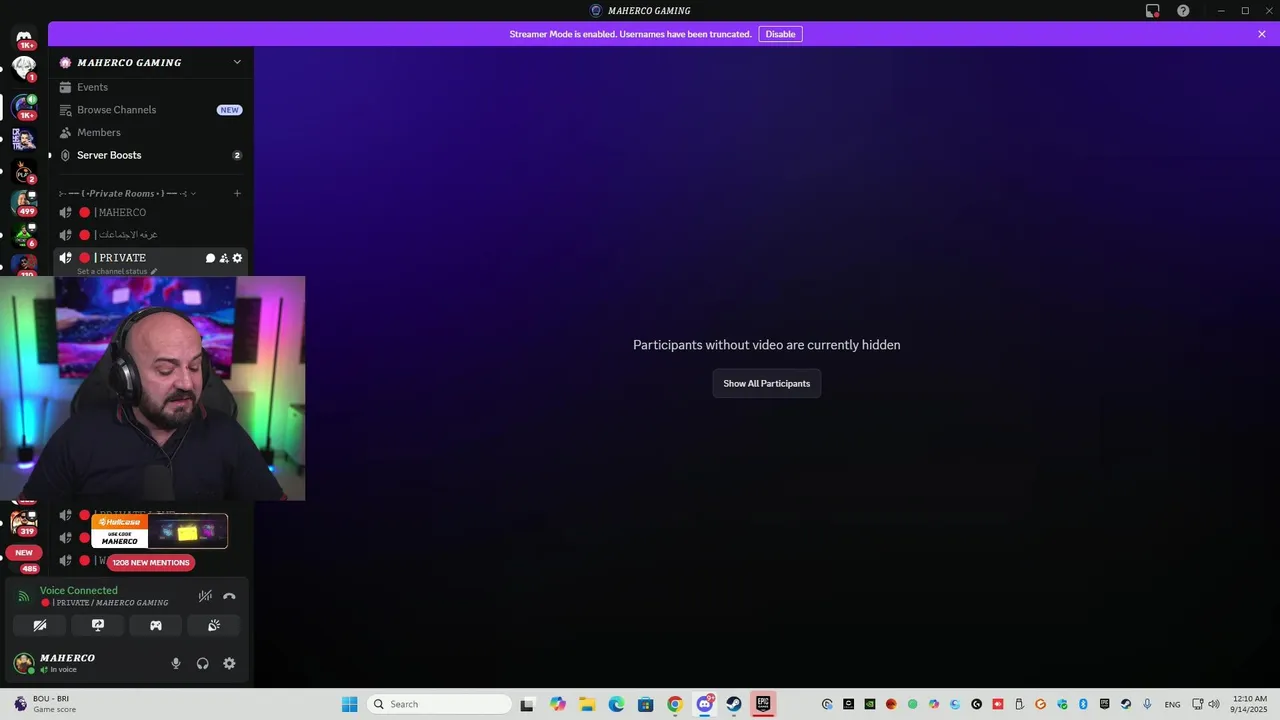The image size is (1280, 720).
Task: Edit PRIVATE channel settings gear
Action: 237,258
